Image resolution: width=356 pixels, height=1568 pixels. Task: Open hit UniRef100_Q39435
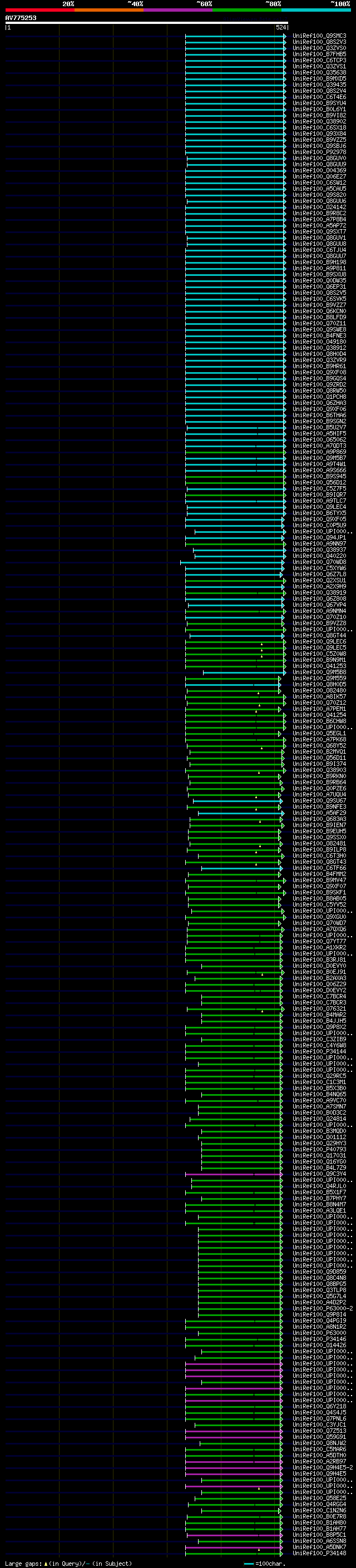pyautogui.click(x=319, y=85)
